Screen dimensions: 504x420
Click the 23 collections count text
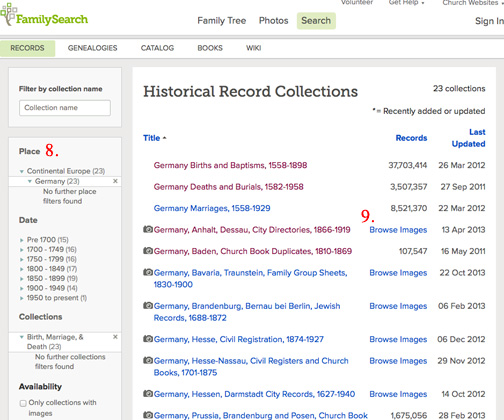click(459, 89)
